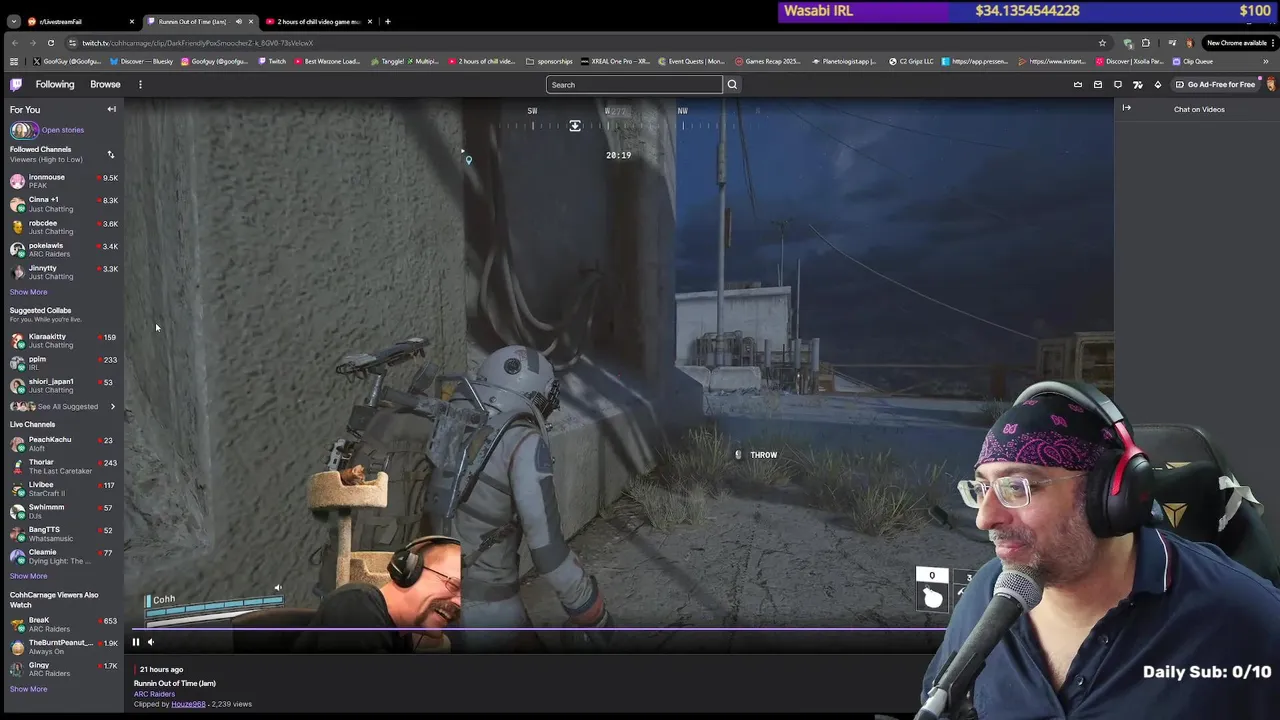1280x720 pixels.
Task: Click Go Ad-Free for Free button
Action: coord(1214,85)
